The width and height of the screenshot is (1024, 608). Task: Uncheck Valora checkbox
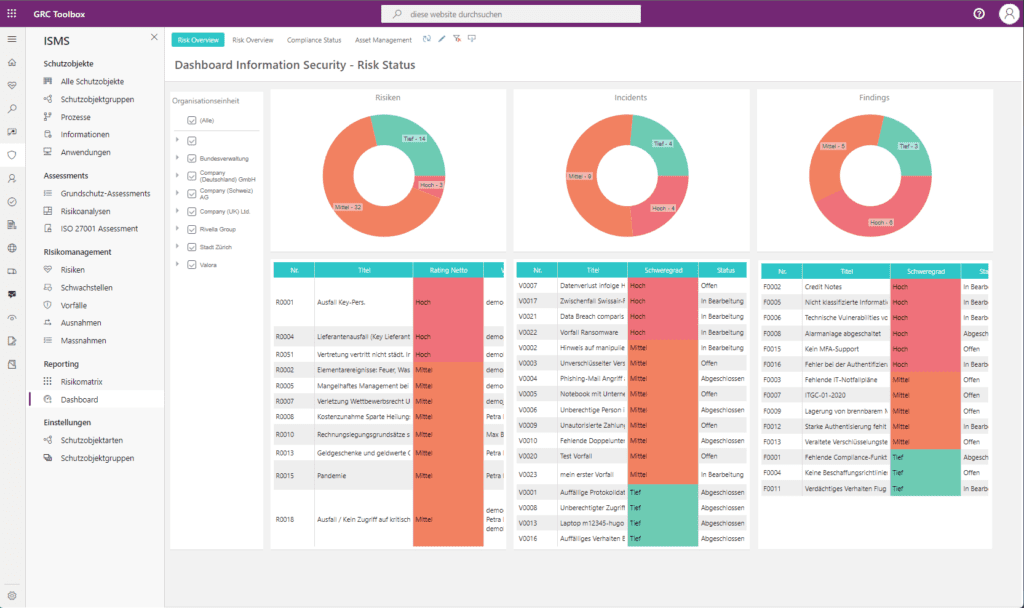tap(191, 264)
